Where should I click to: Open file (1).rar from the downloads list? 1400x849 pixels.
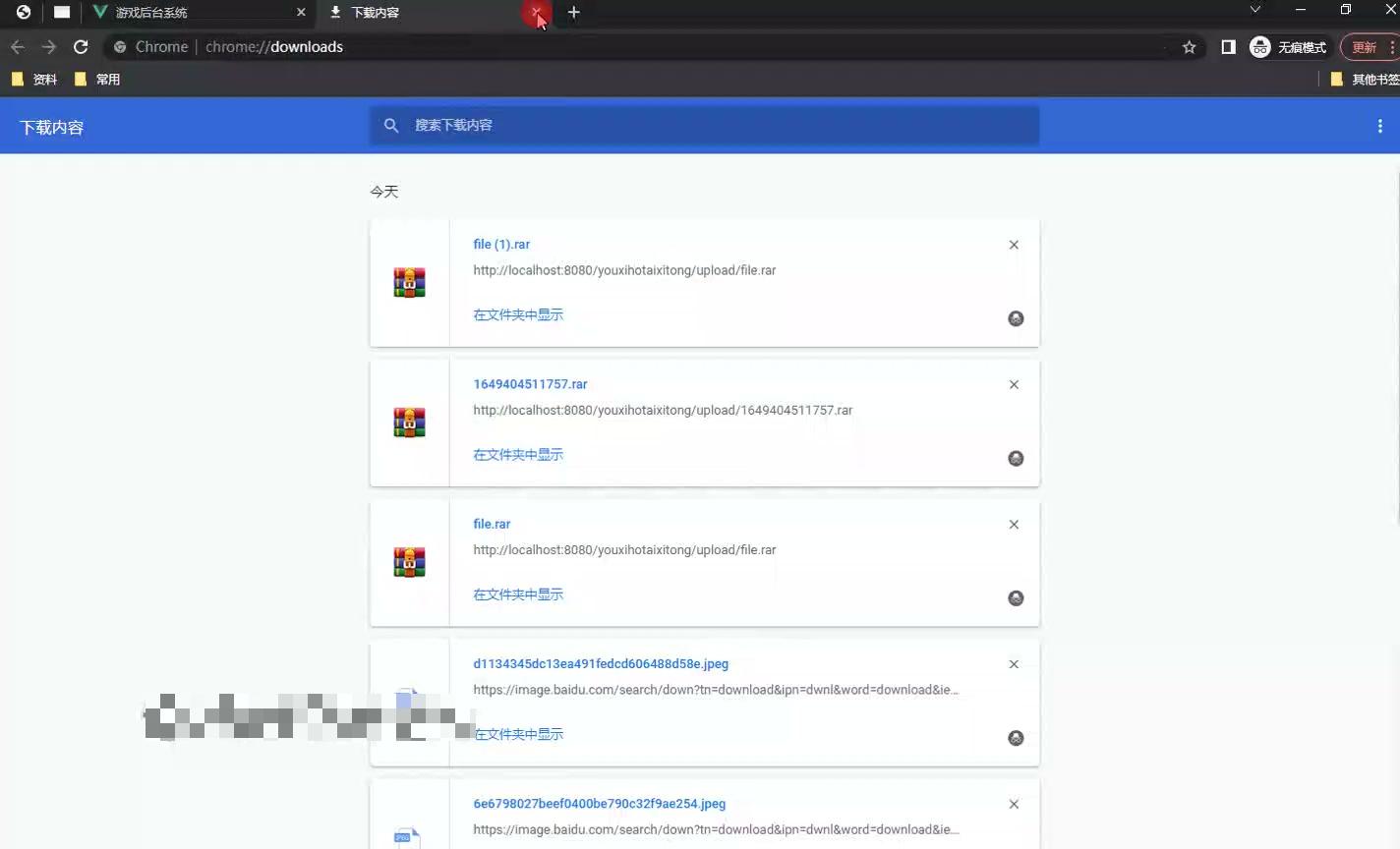(501, 244)
